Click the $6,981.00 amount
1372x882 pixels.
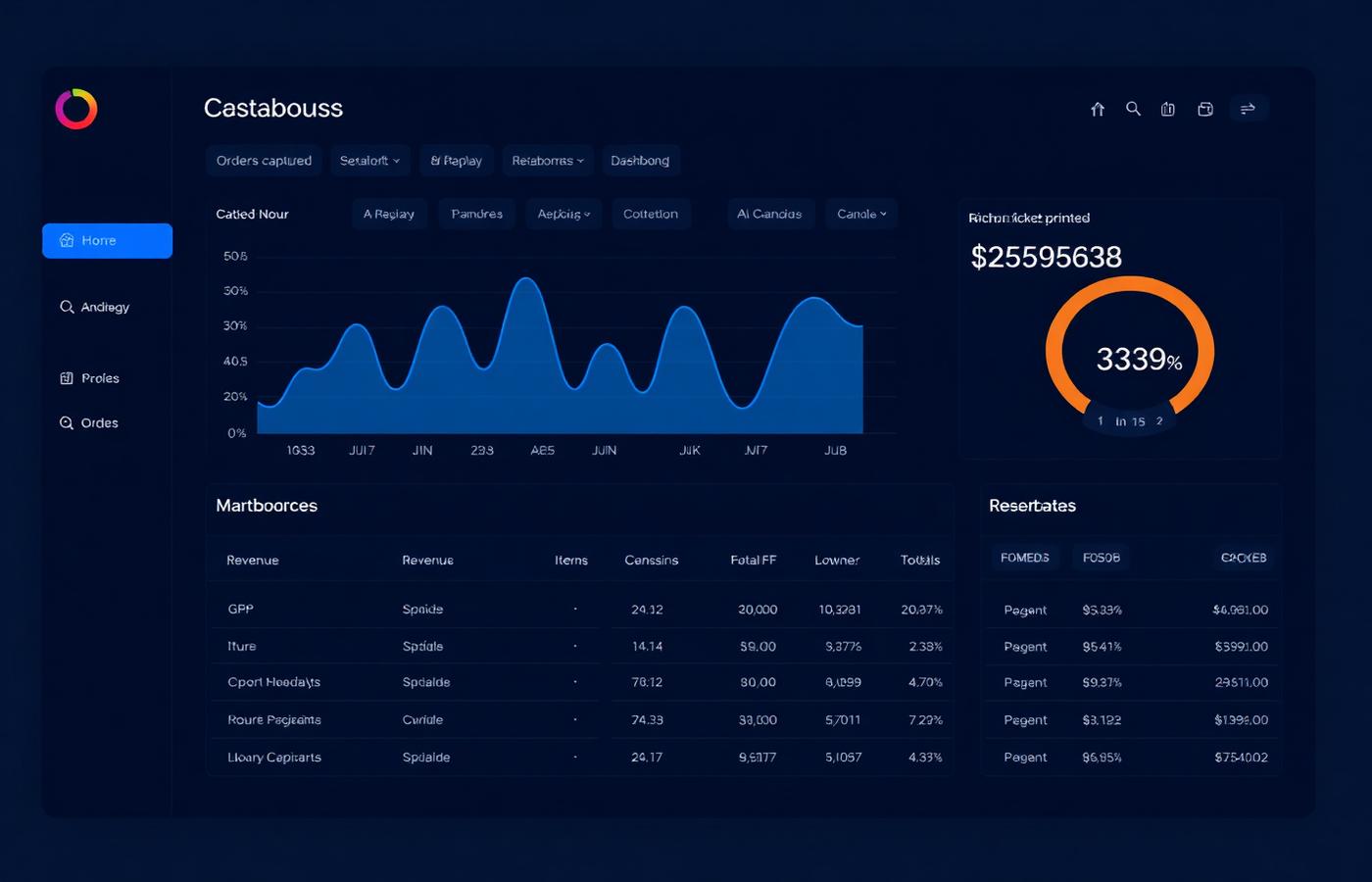coord(1241,610)
